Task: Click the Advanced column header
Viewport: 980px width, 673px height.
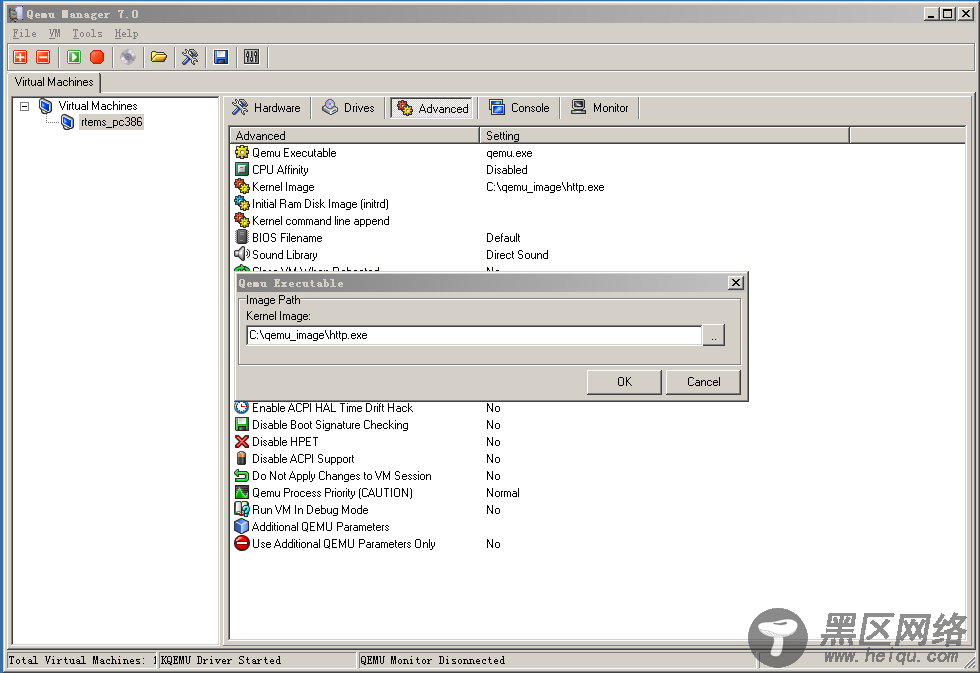Action: pos(354,136)
